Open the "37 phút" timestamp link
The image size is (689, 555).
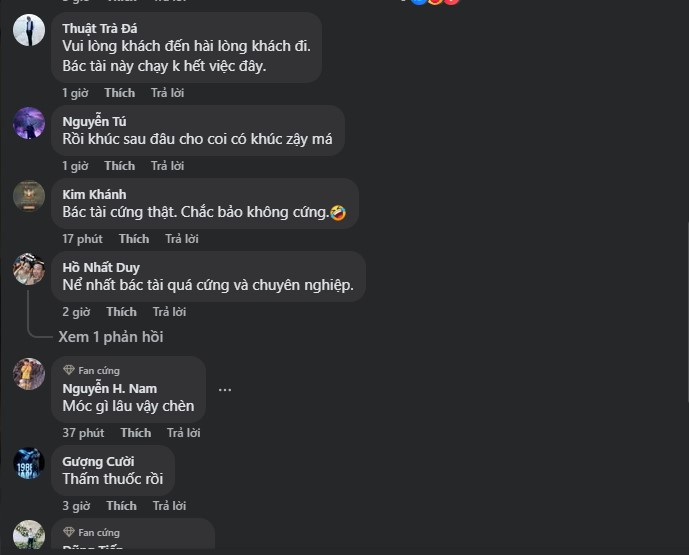pos(83,433)
